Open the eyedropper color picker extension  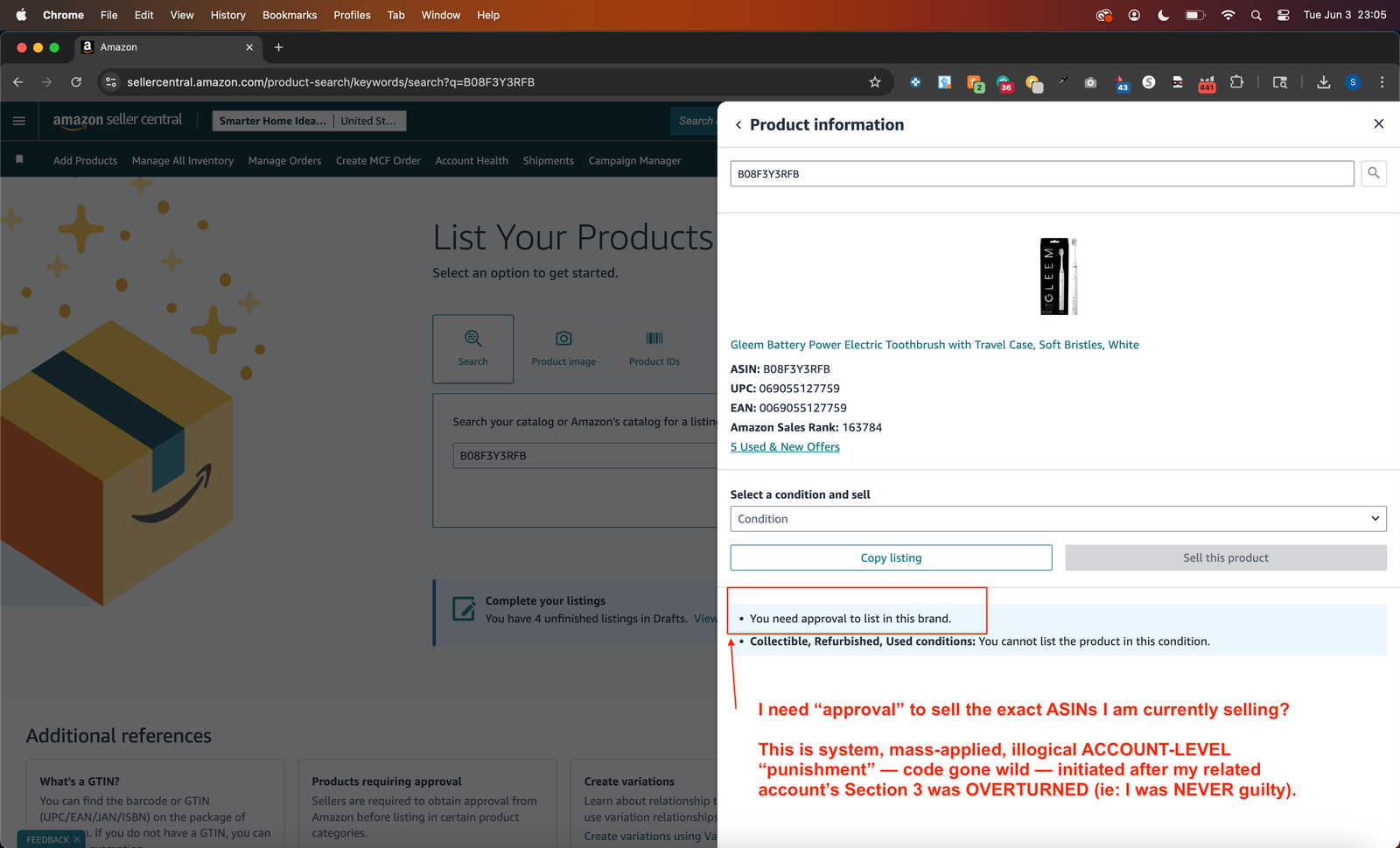tap(1062, 82)
